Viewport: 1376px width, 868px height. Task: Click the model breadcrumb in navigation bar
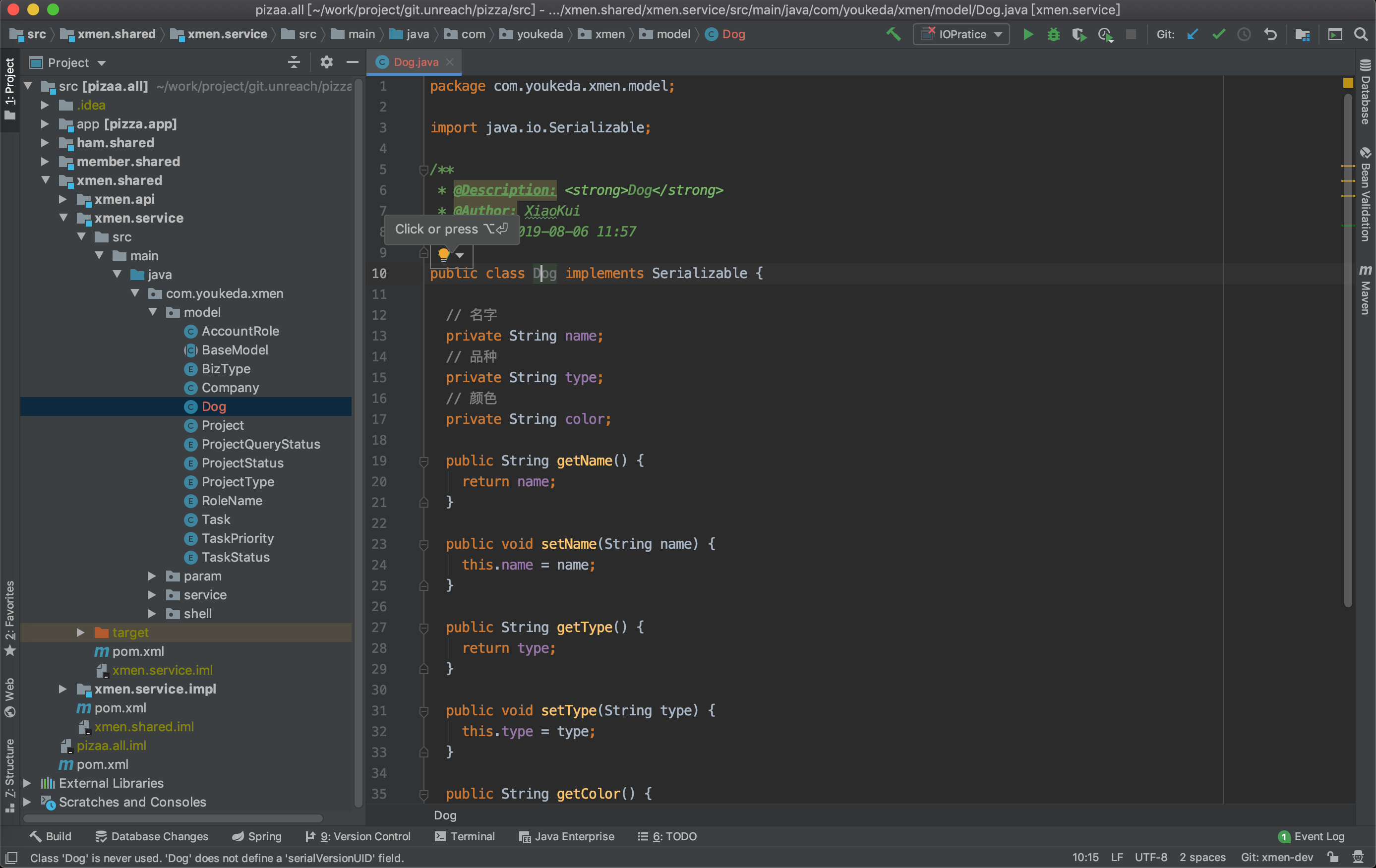[x=665, y=34]
